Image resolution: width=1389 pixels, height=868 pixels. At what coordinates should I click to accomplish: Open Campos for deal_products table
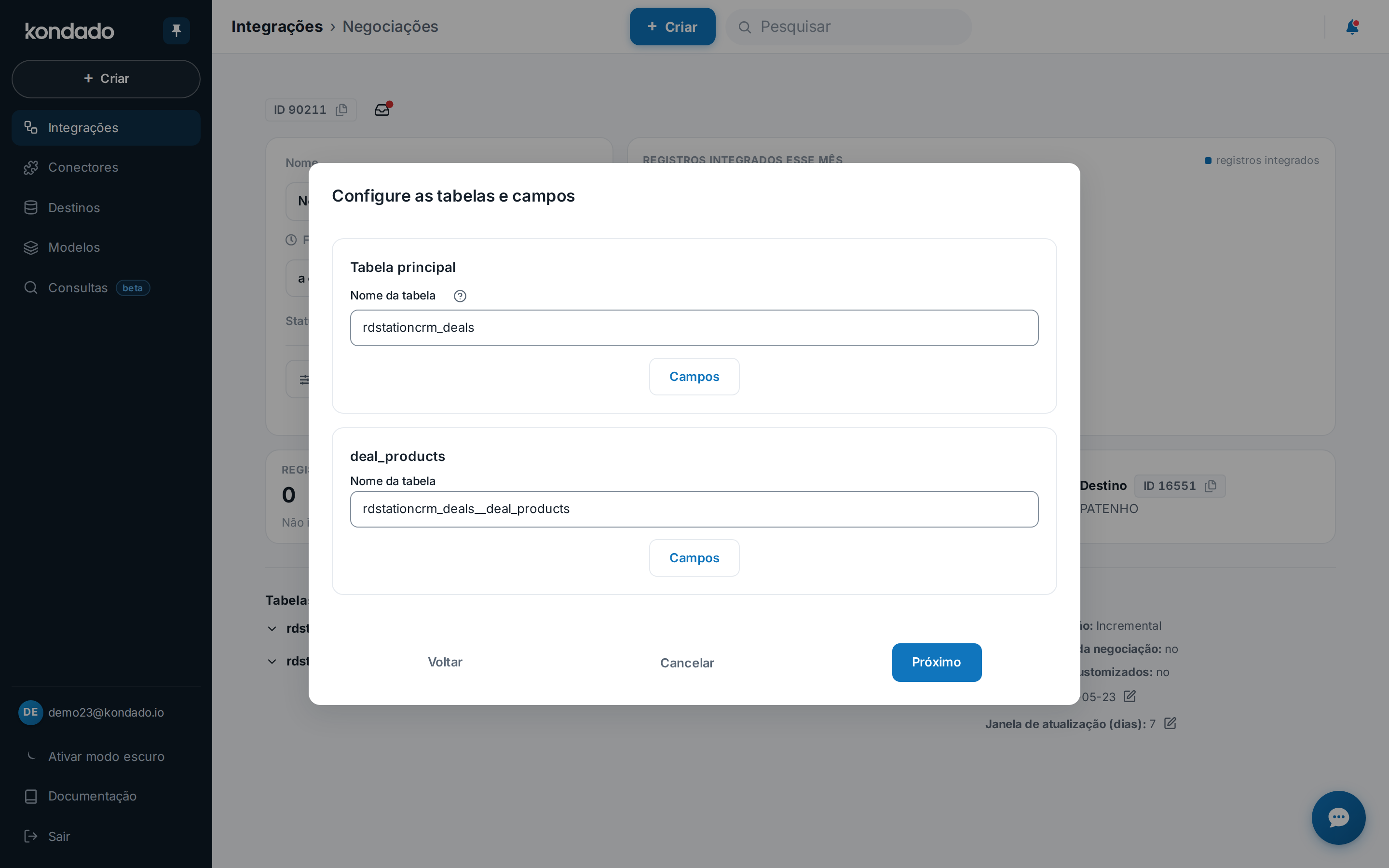point(694,558)
